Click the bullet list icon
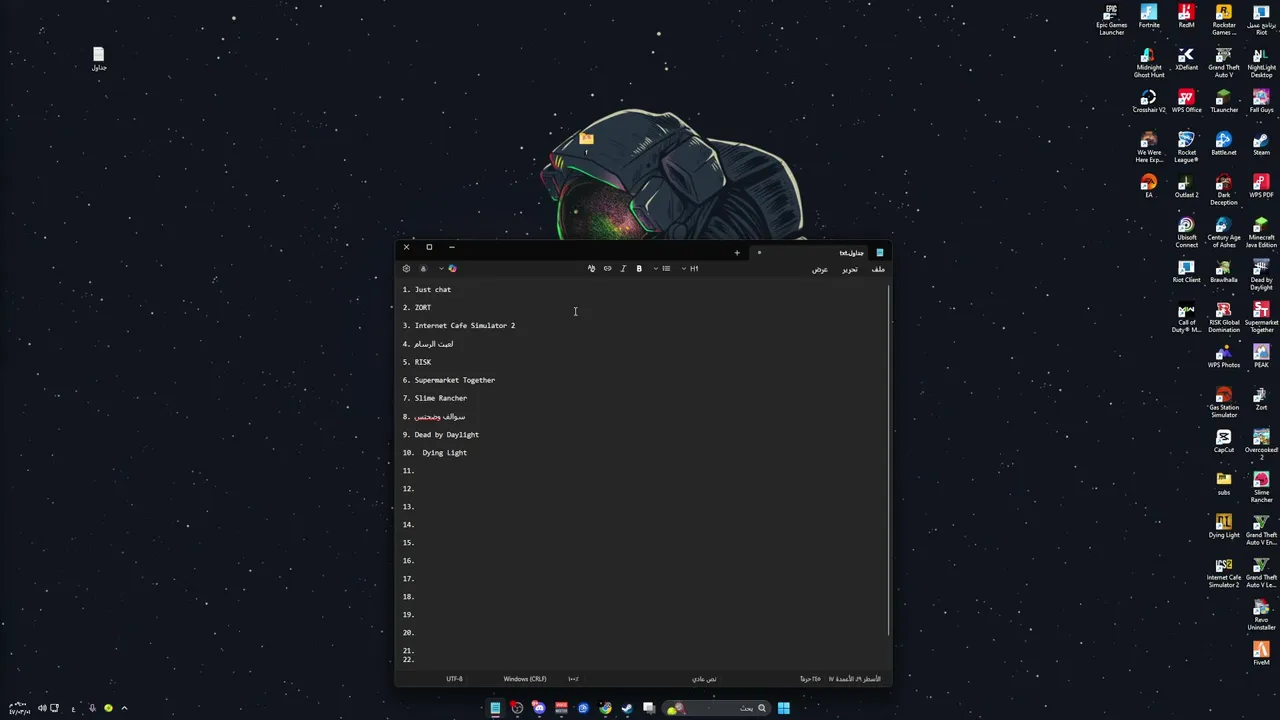Image resolution: width=1280 pixels, height=720 pixels. tap(666, 268)
